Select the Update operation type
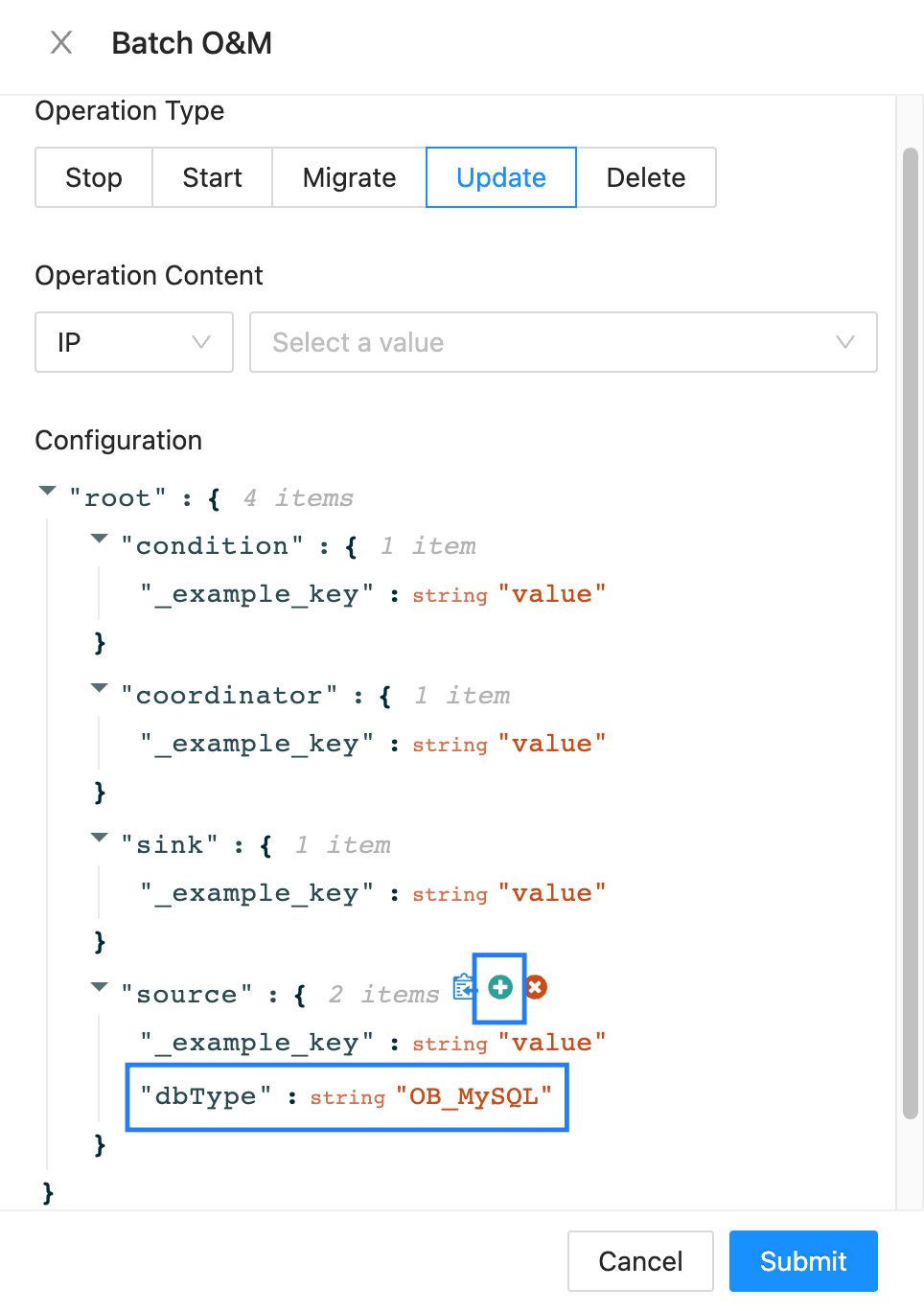Viewport: 924px width, 1311px height. click(x=500, y=177)
